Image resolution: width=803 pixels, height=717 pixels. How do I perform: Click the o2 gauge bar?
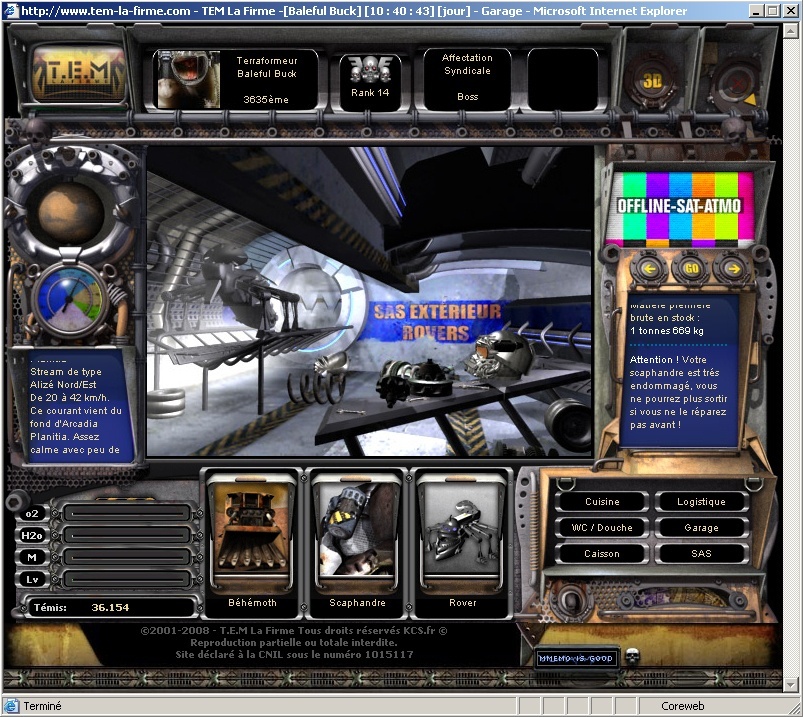click(x=126, y=513)
